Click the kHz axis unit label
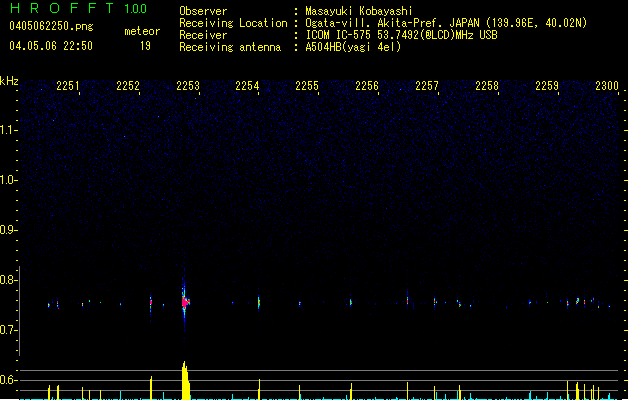The height and width of the screenshot is (400, 629). coord(10,81)
